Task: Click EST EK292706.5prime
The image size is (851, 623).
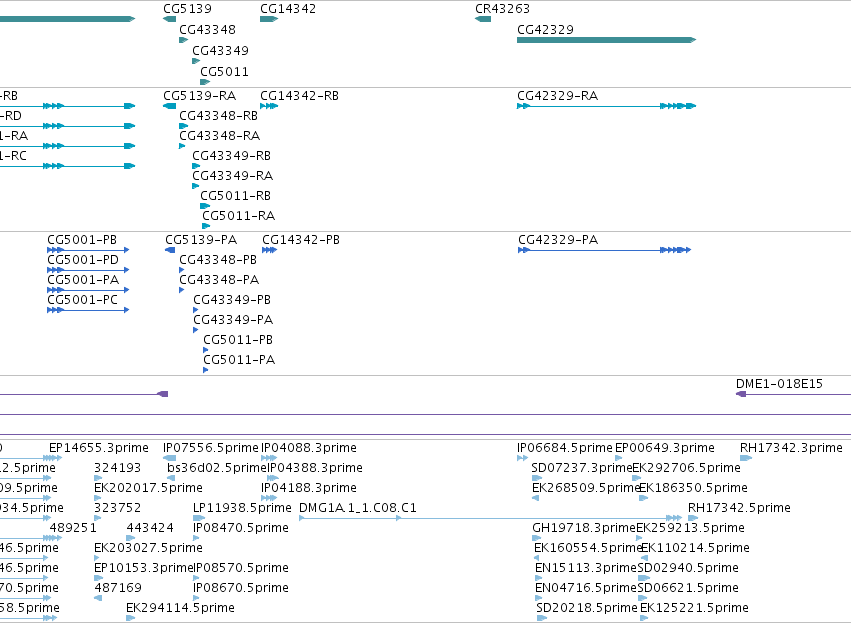Action: 686,468
